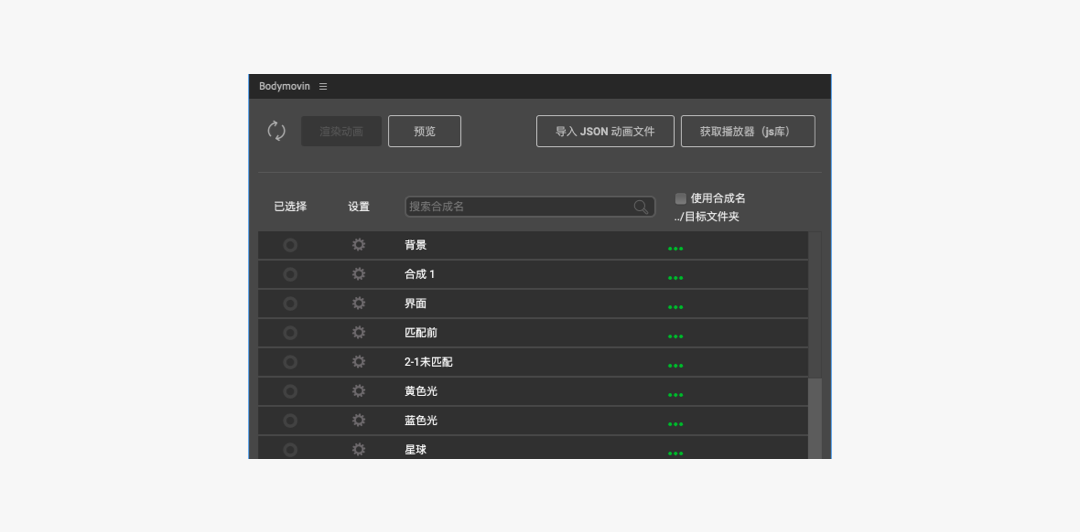
Task: Click the 背景 composition name
Action: (416, 245)
